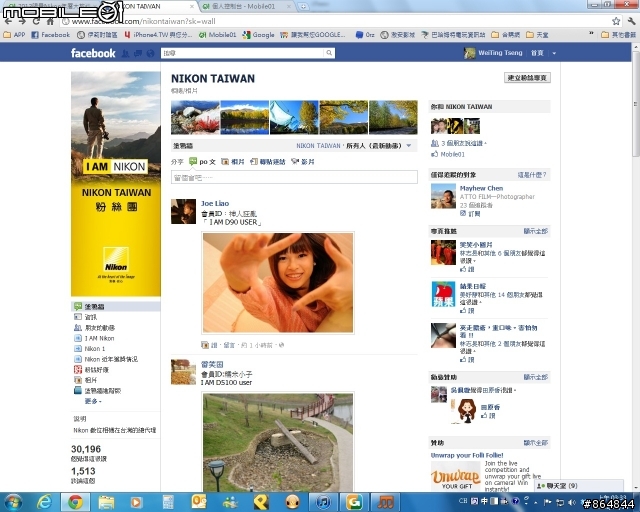Viewport: 640px width, 512px height.
Task: Open the Windows Start menu
Action: [13, 502]
